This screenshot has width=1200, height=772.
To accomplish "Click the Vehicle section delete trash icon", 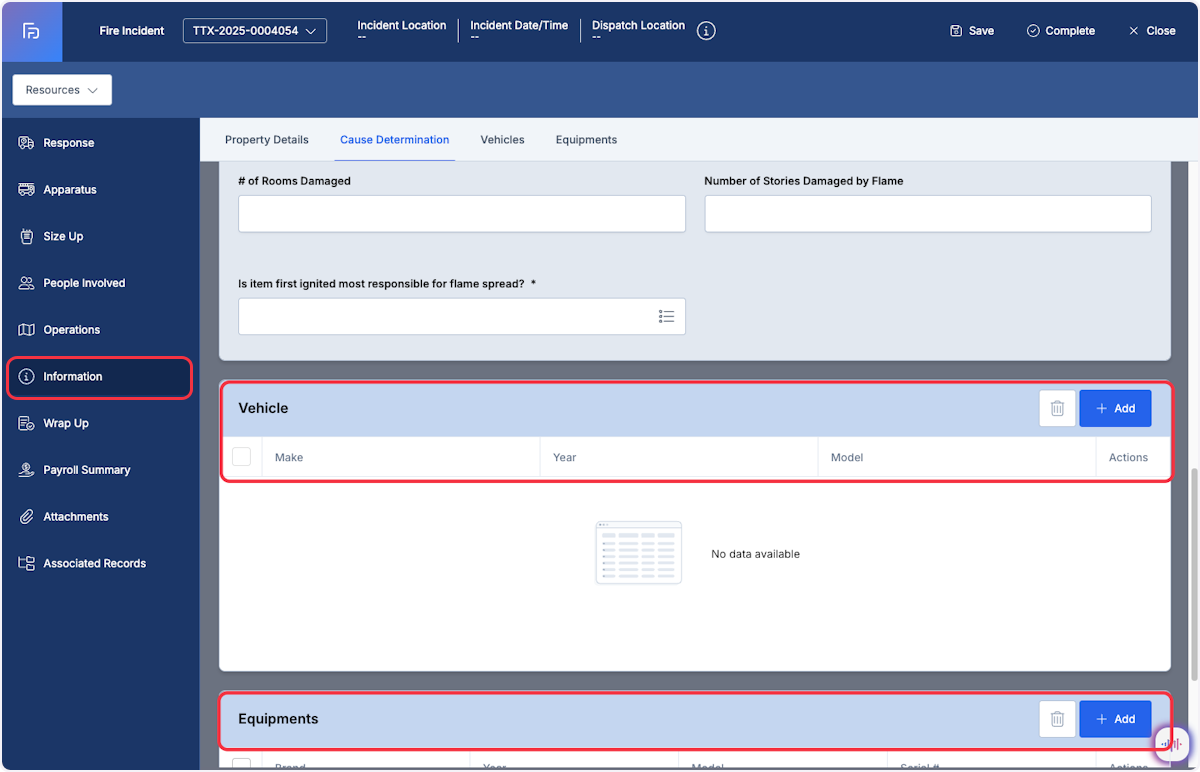I will tap(1057, 408).
